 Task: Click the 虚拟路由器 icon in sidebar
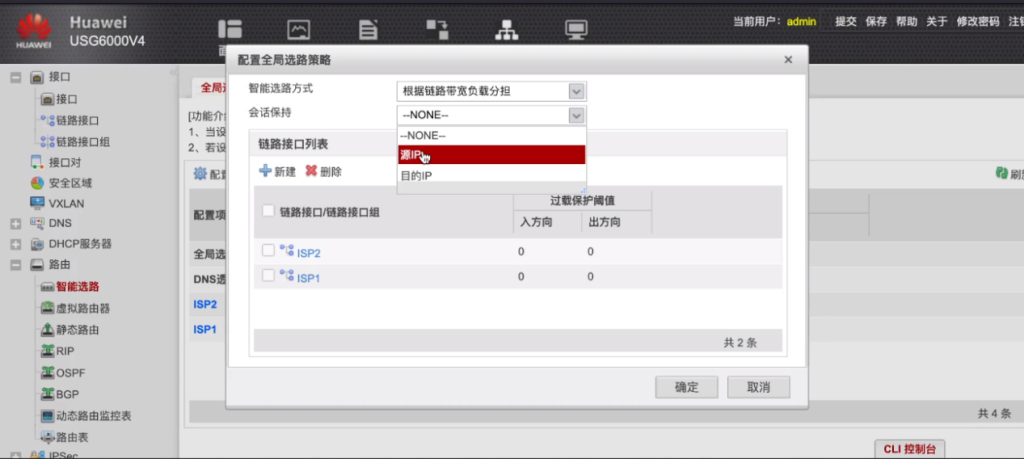tap(47, 308)
